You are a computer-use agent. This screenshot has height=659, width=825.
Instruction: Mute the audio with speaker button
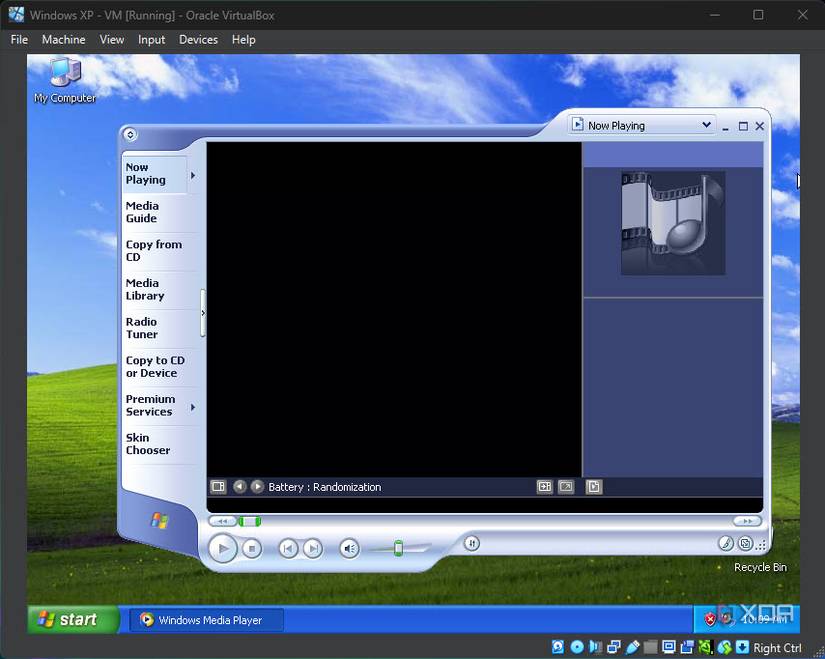pyautogui.click(x=349, y=549)
